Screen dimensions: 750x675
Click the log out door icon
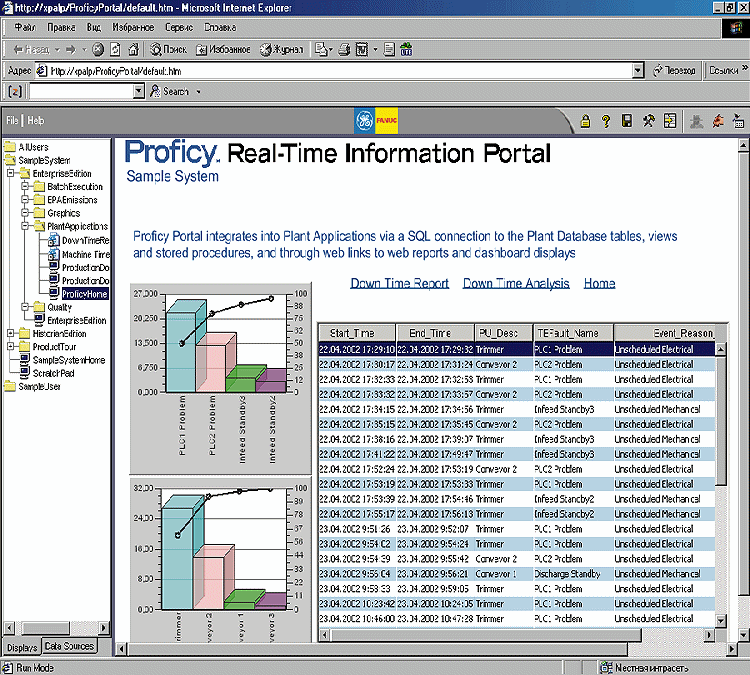670,121
